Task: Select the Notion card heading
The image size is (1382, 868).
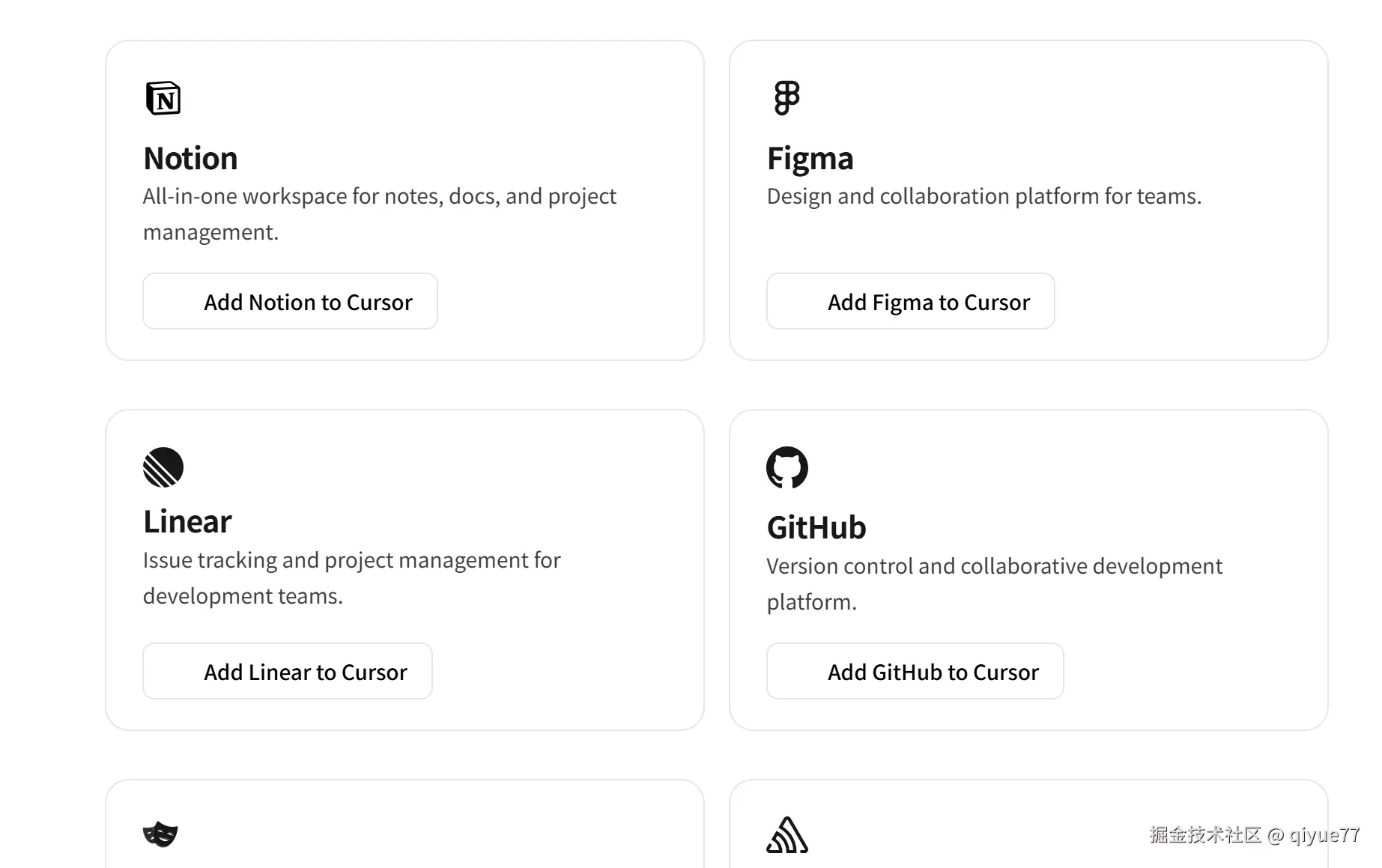Action: (x=190, y=159)
